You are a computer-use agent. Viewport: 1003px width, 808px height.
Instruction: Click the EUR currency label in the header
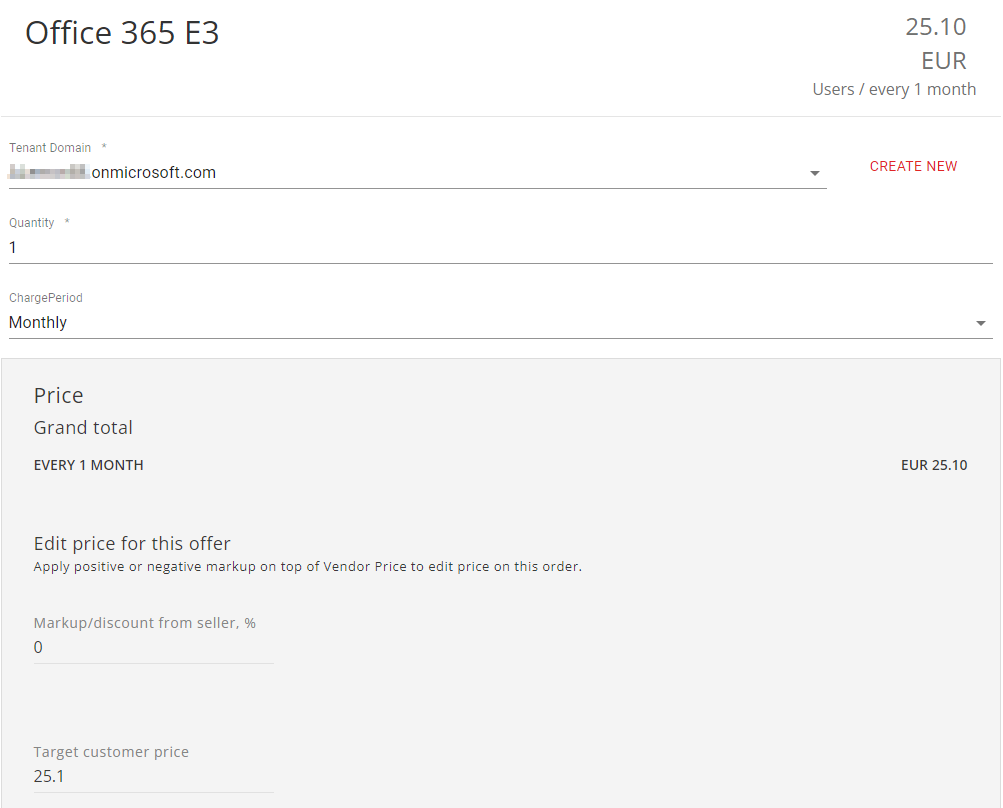click(944, 61)
